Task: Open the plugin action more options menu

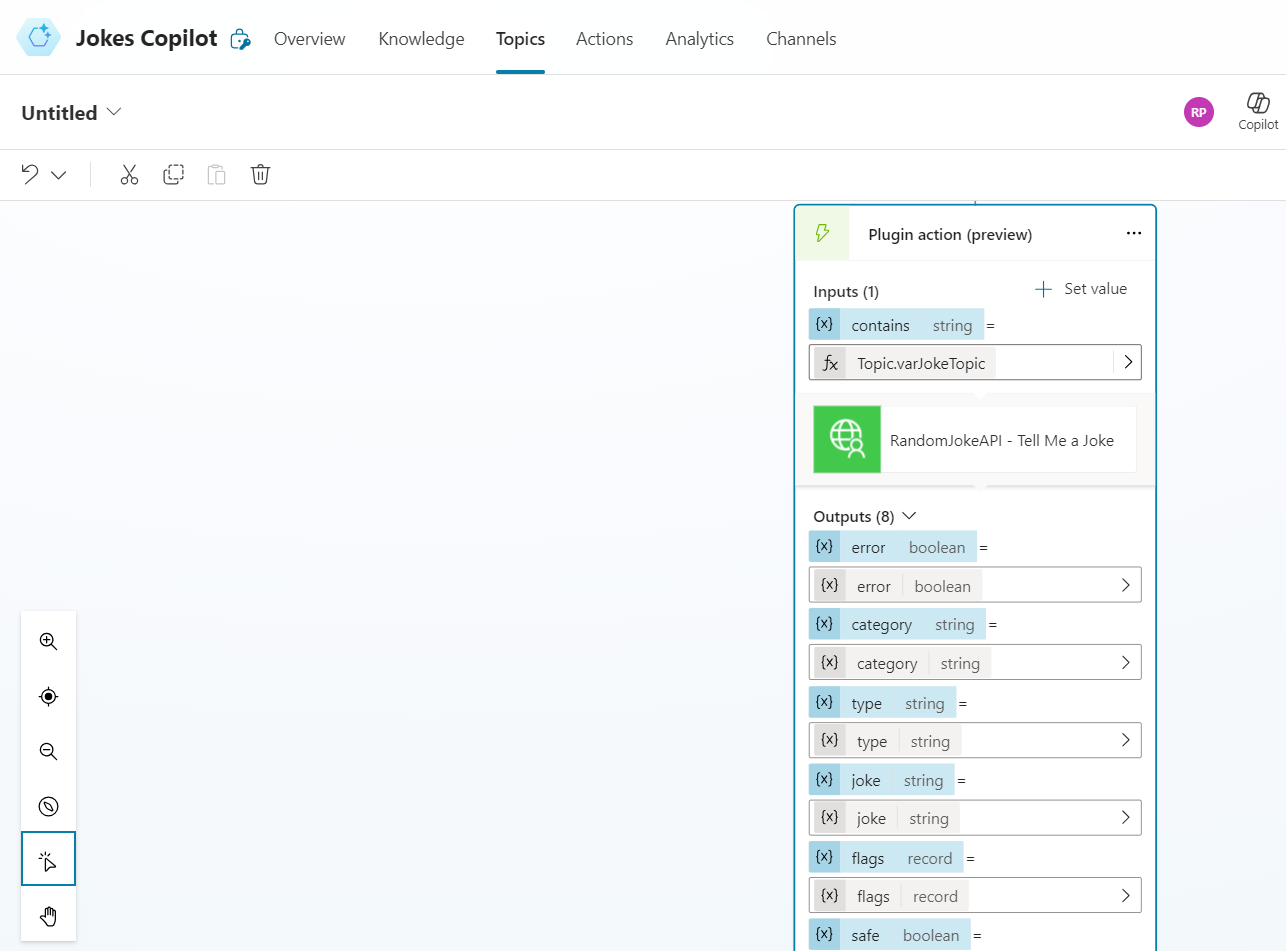Action: pyautogui.click(x=1133, y=233)
